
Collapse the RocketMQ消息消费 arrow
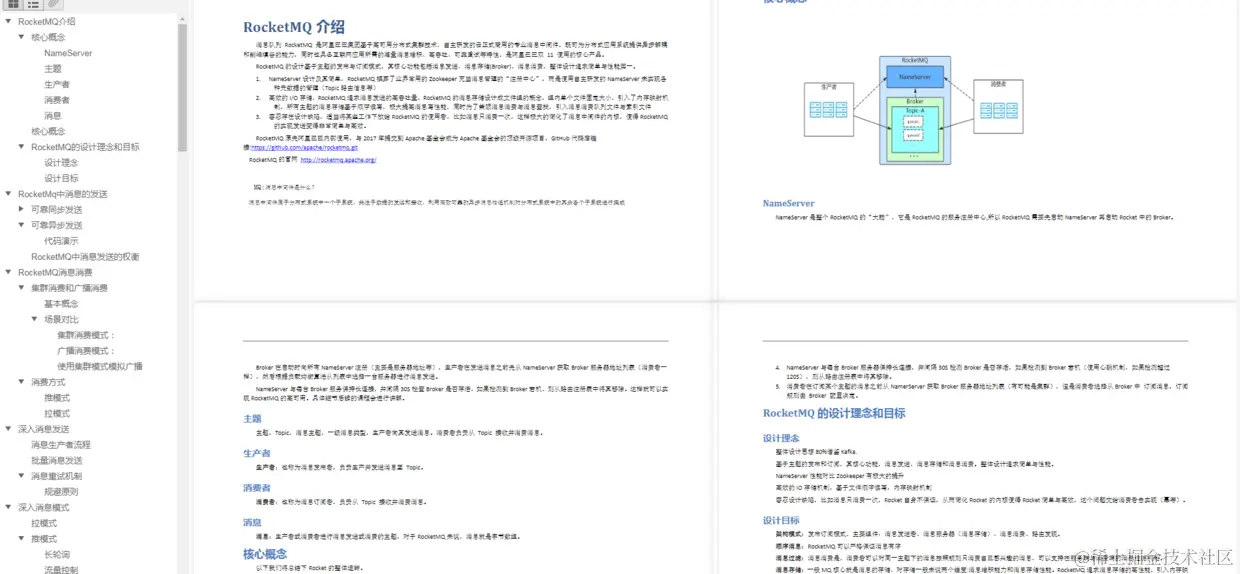click(9, 272)
